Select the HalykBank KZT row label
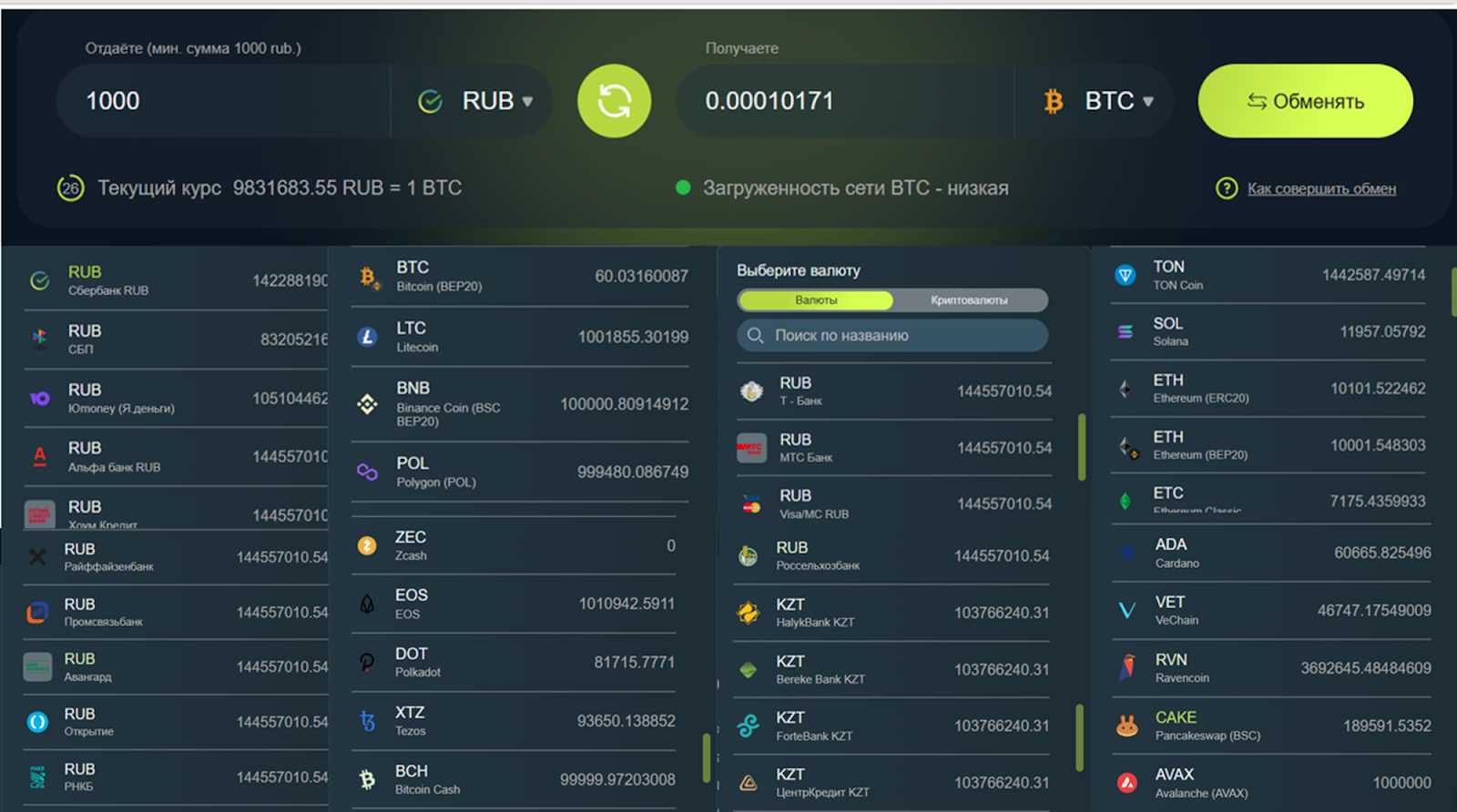The height and width of the screenshot is (812, 1457). click(815, 623)
